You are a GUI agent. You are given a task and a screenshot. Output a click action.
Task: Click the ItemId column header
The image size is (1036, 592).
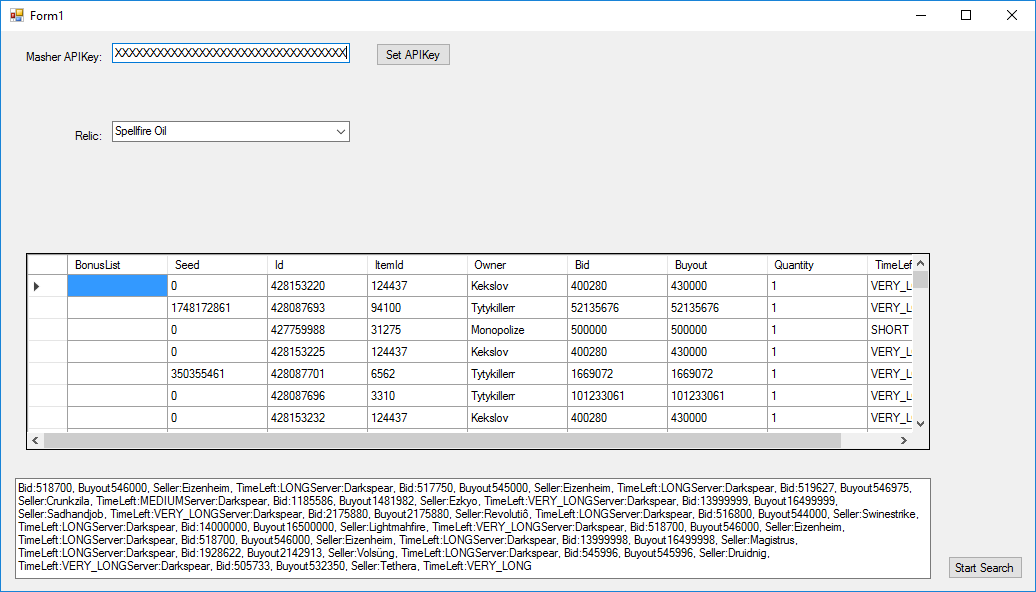pyautogui.click(x=417, y=265)
